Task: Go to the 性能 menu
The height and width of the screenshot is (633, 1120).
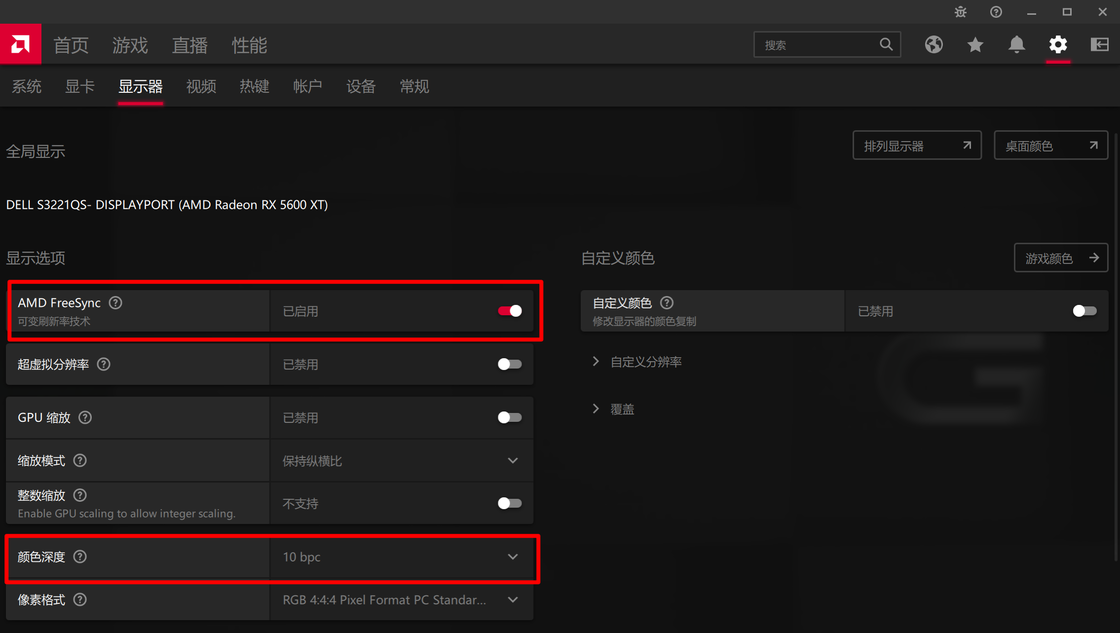Action: pyautogui.click(x=249, y=45)
